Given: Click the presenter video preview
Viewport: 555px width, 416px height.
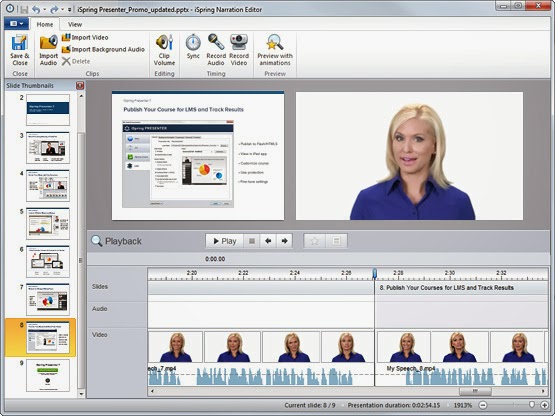Looking at the screenshot, I should tap(409, 156).
